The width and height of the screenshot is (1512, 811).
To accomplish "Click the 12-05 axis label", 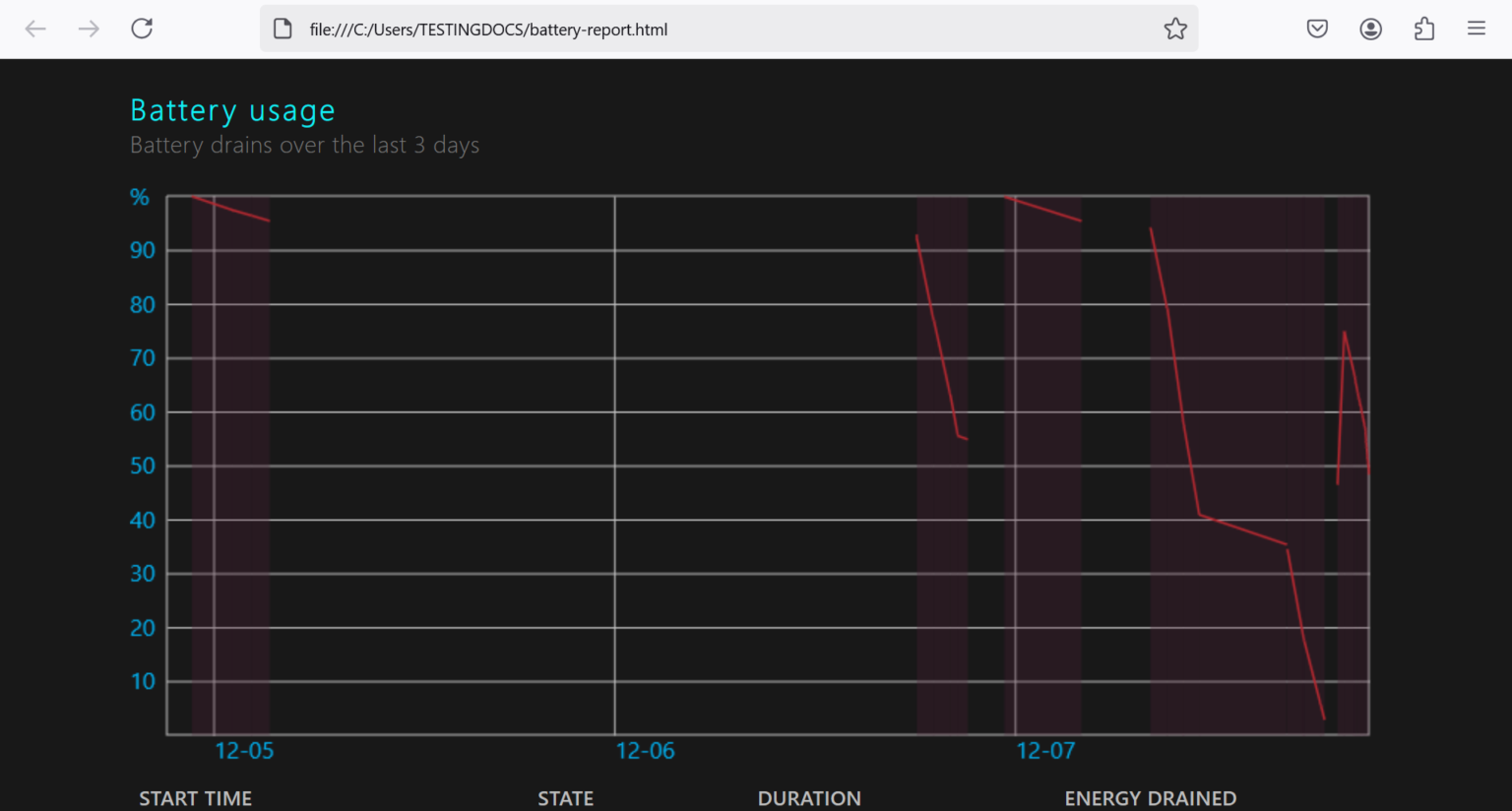I will pos(243,750).
